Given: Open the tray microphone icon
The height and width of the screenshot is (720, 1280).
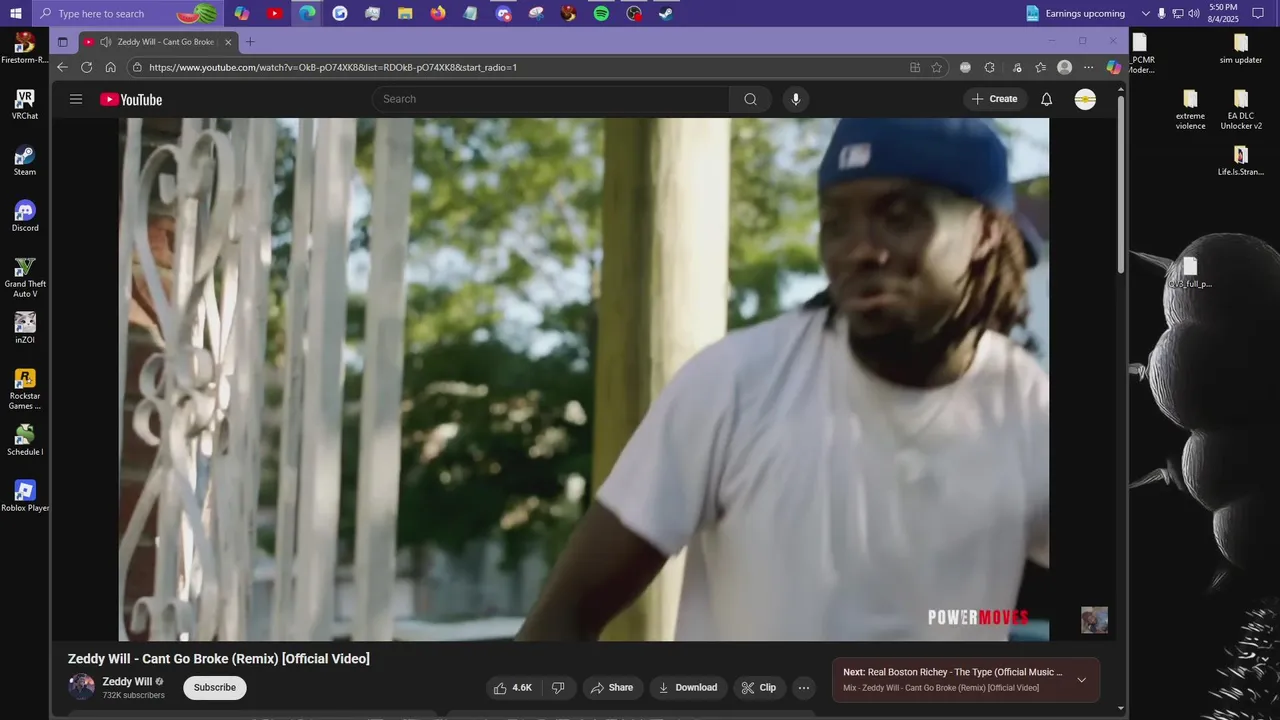Looking at the screenshot, I should [x=1161, y=13].
